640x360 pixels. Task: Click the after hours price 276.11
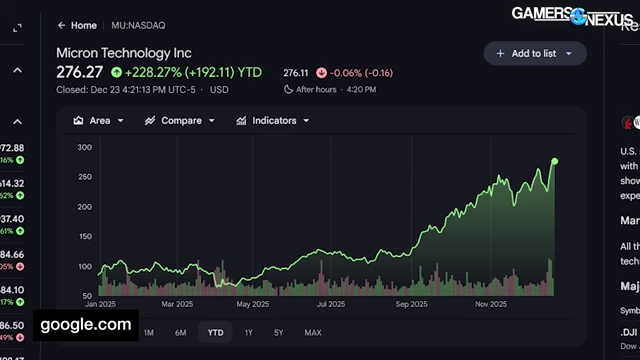pos(296,73)
